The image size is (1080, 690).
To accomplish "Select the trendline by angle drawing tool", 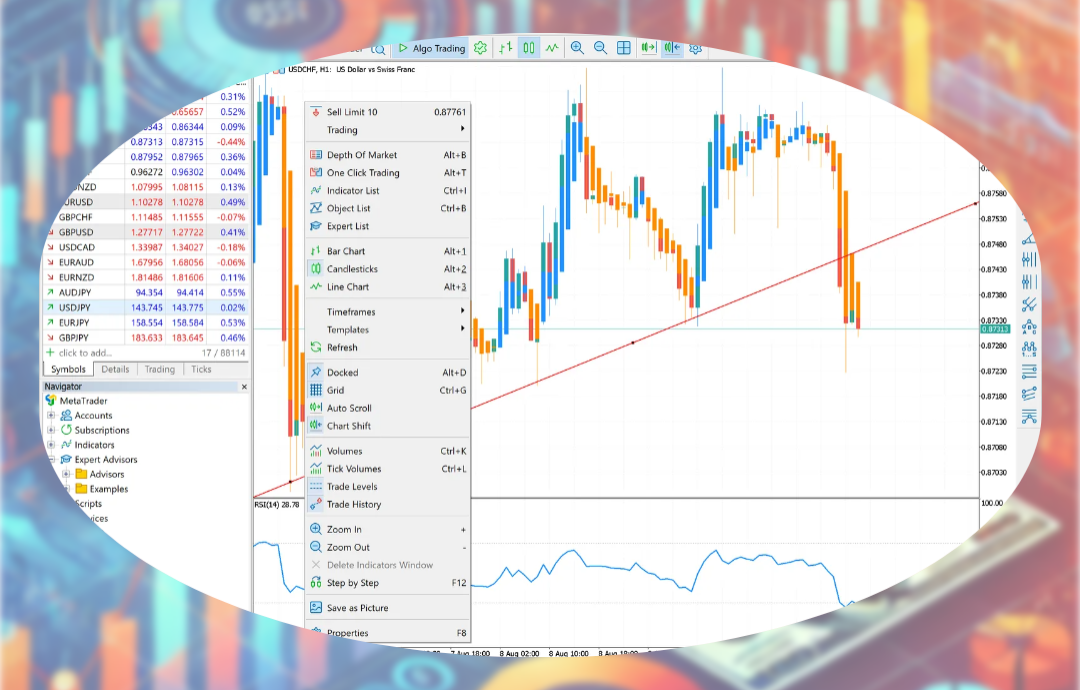I will [x=1028, y=238].
